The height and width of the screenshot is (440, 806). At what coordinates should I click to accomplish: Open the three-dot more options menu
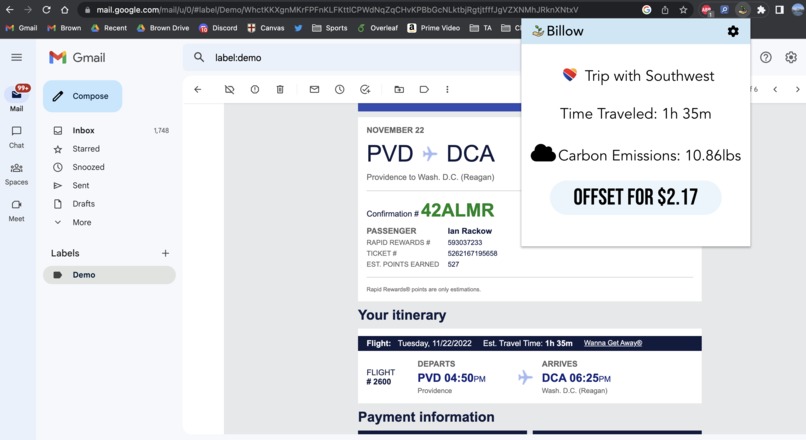point(447,89)
